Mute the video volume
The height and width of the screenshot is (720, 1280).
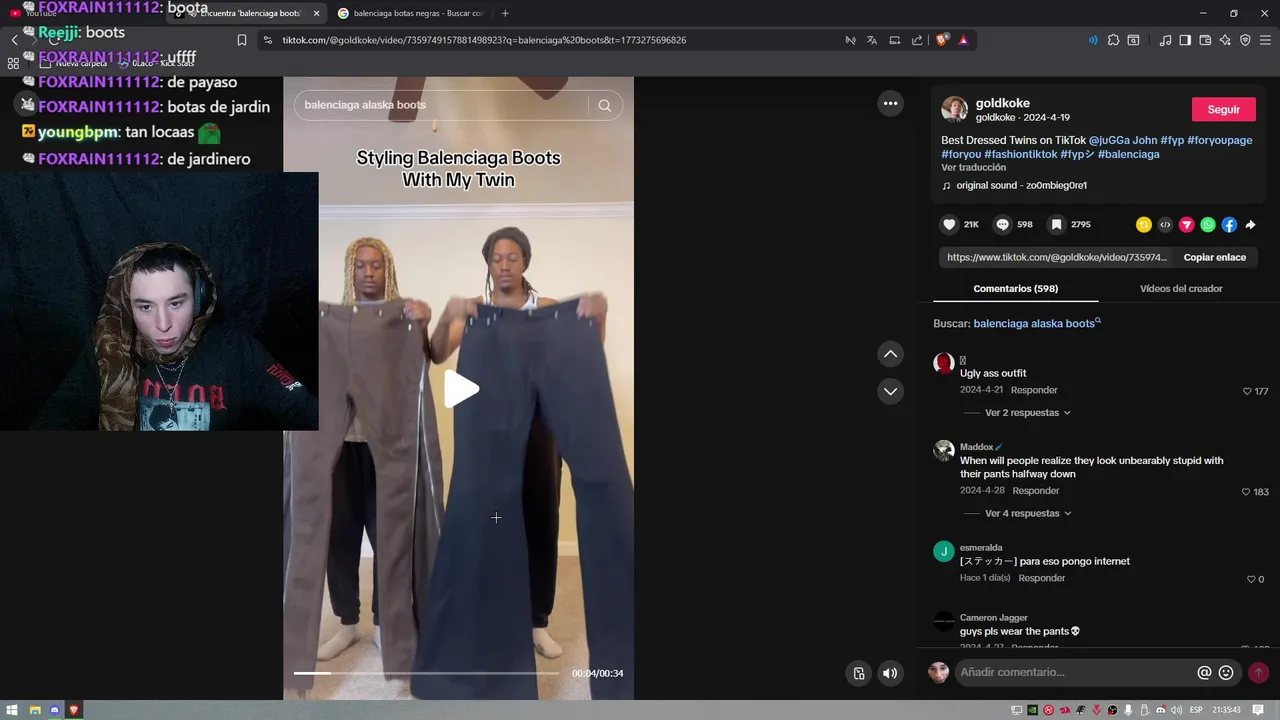click(x=889, y=673)
